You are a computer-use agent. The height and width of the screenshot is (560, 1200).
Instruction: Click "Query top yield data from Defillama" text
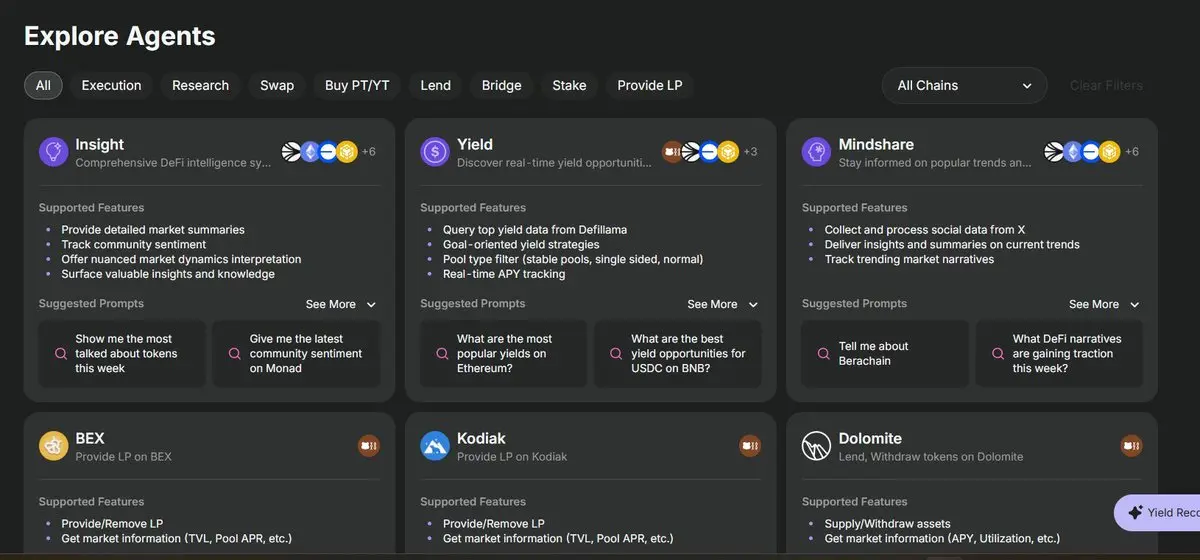click(x=535, y=230)
